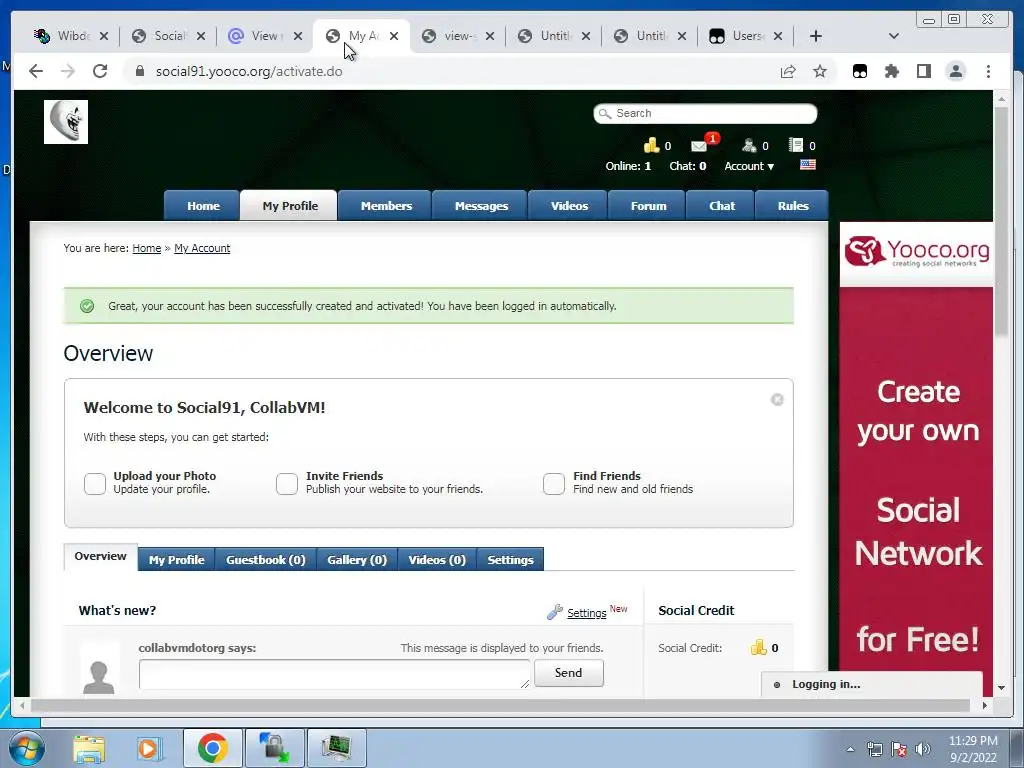The height and width of the screenshot is (768, 1024).
Task: Click the Upload your Photo link text
Action: tap(165, 476)
